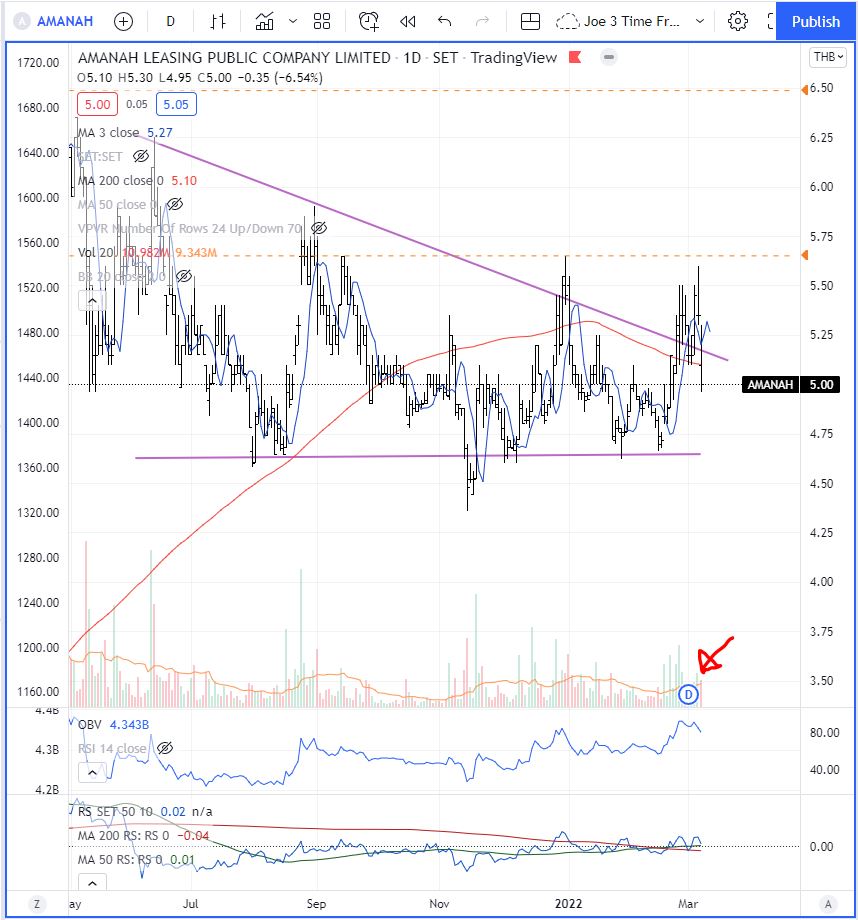
Task: Click the orange 6.50 alert marker
Action: 805,89
